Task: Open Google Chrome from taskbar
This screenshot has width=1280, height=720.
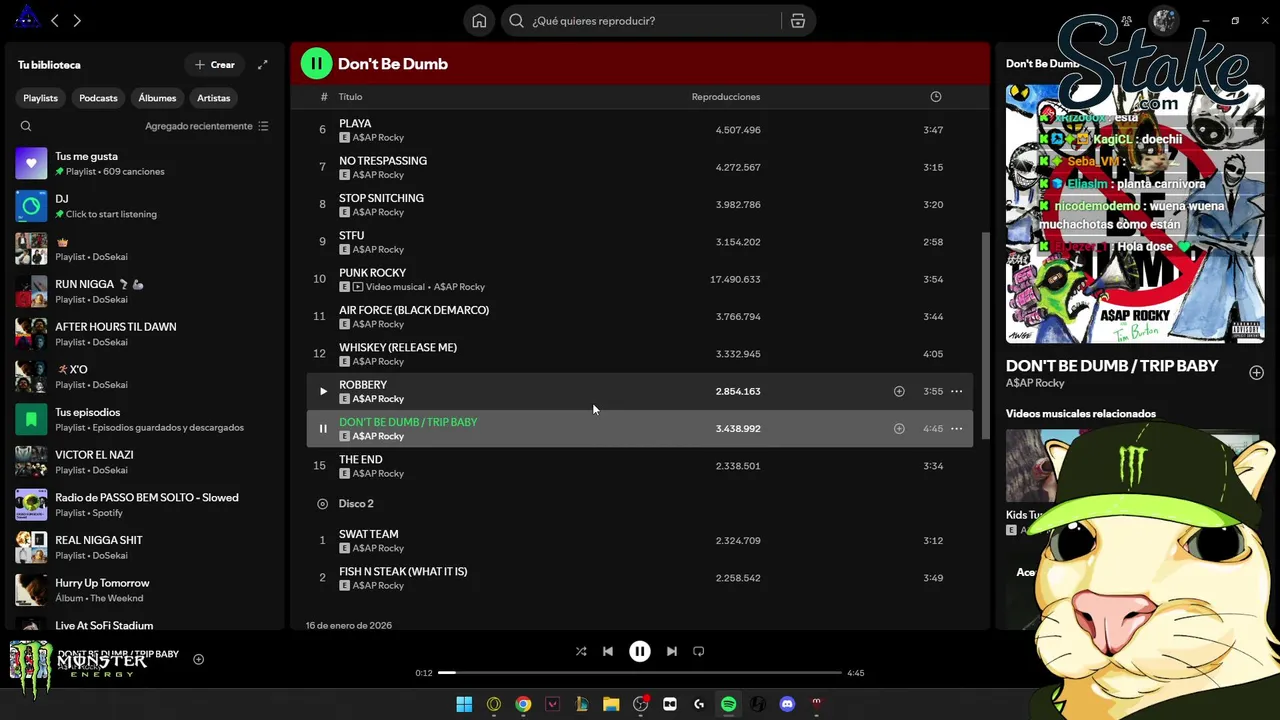Action: click(523, 704)
